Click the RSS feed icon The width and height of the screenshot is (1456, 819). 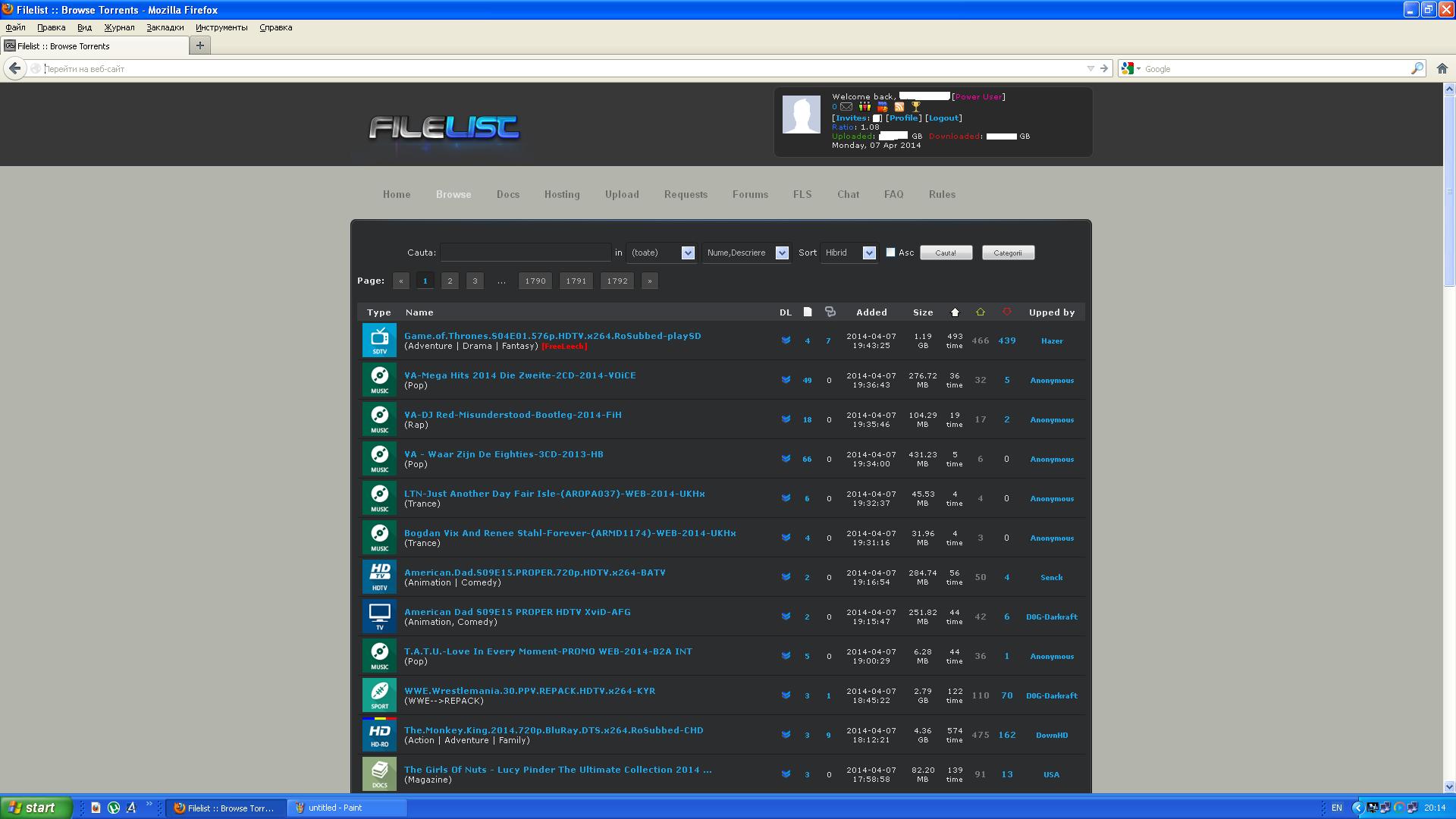click(899, 107)
